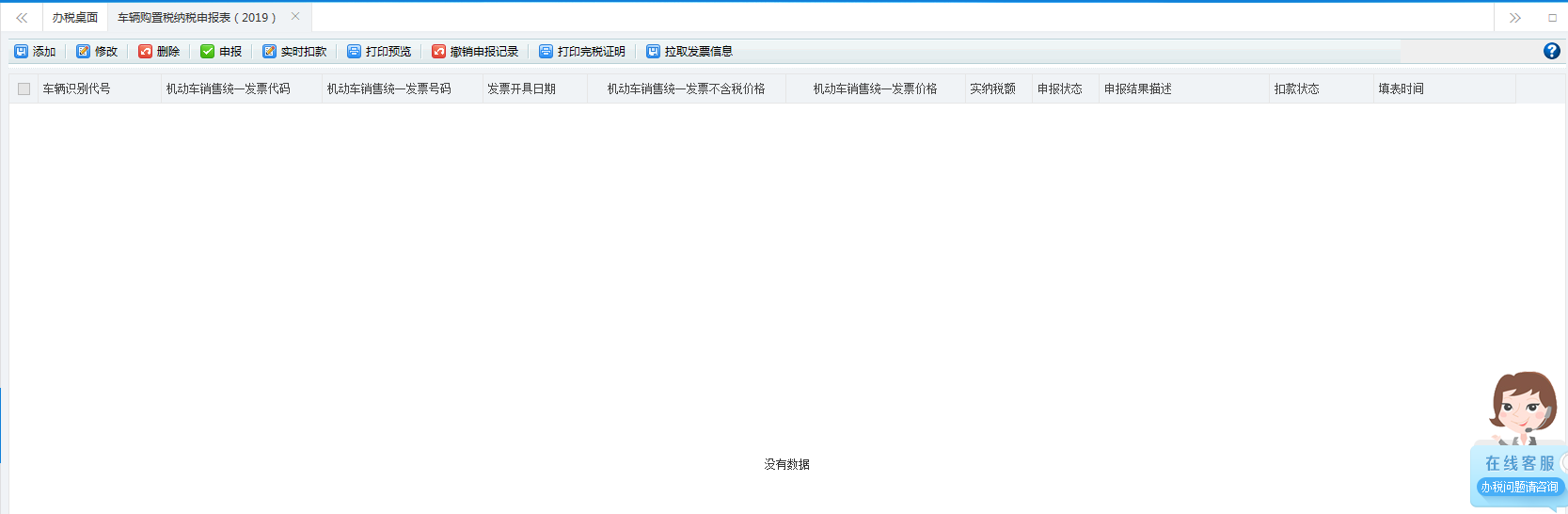The image size is (1568, 514).
Task: Click the 实时扣款 real-time payment icon
Action: (270, 52)
